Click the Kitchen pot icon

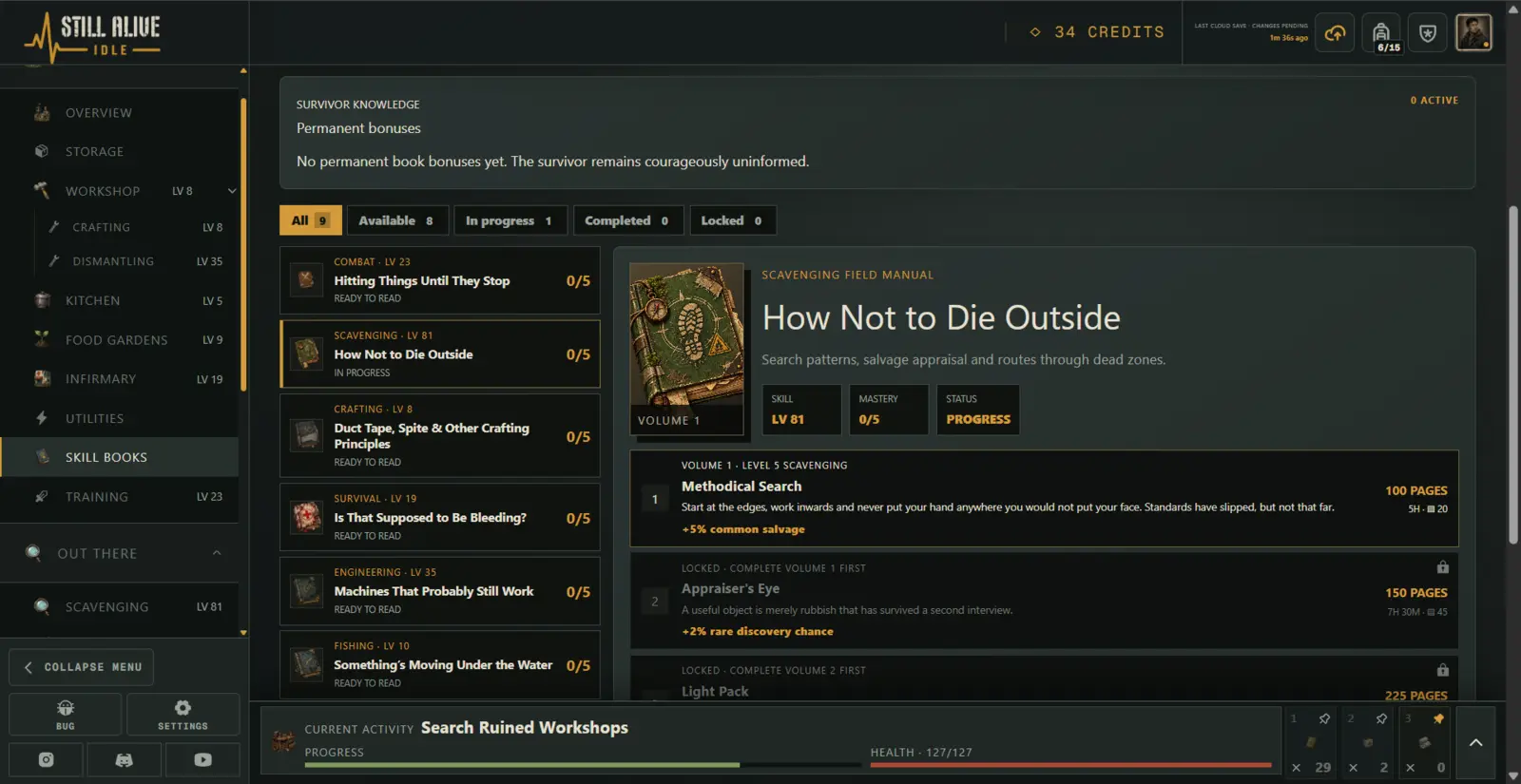tap(42, 300)
